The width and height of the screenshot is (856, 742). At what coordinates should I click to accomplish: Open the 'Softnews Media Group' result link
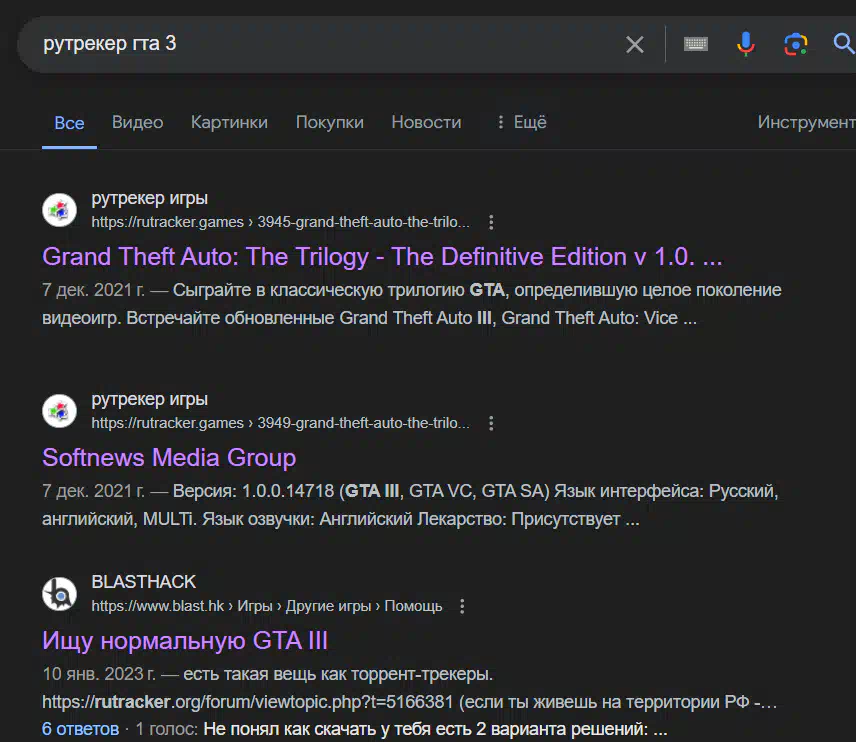click(169, 458)
